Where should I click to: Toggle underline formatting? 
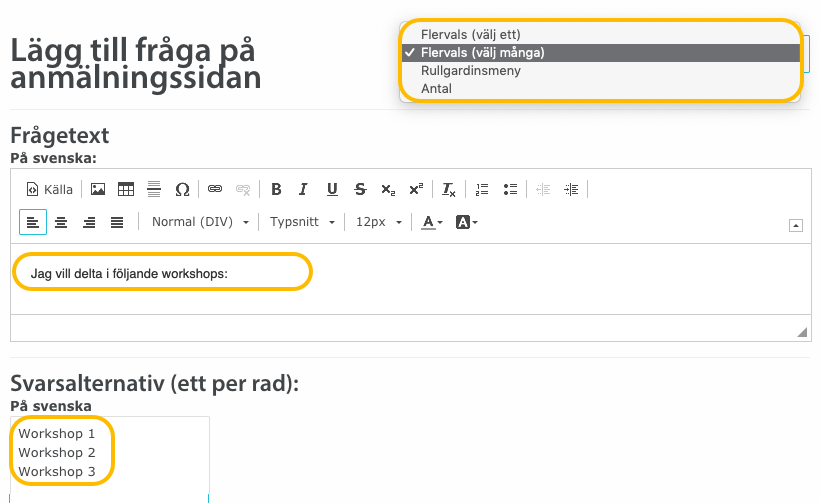[x=332, y=189]
